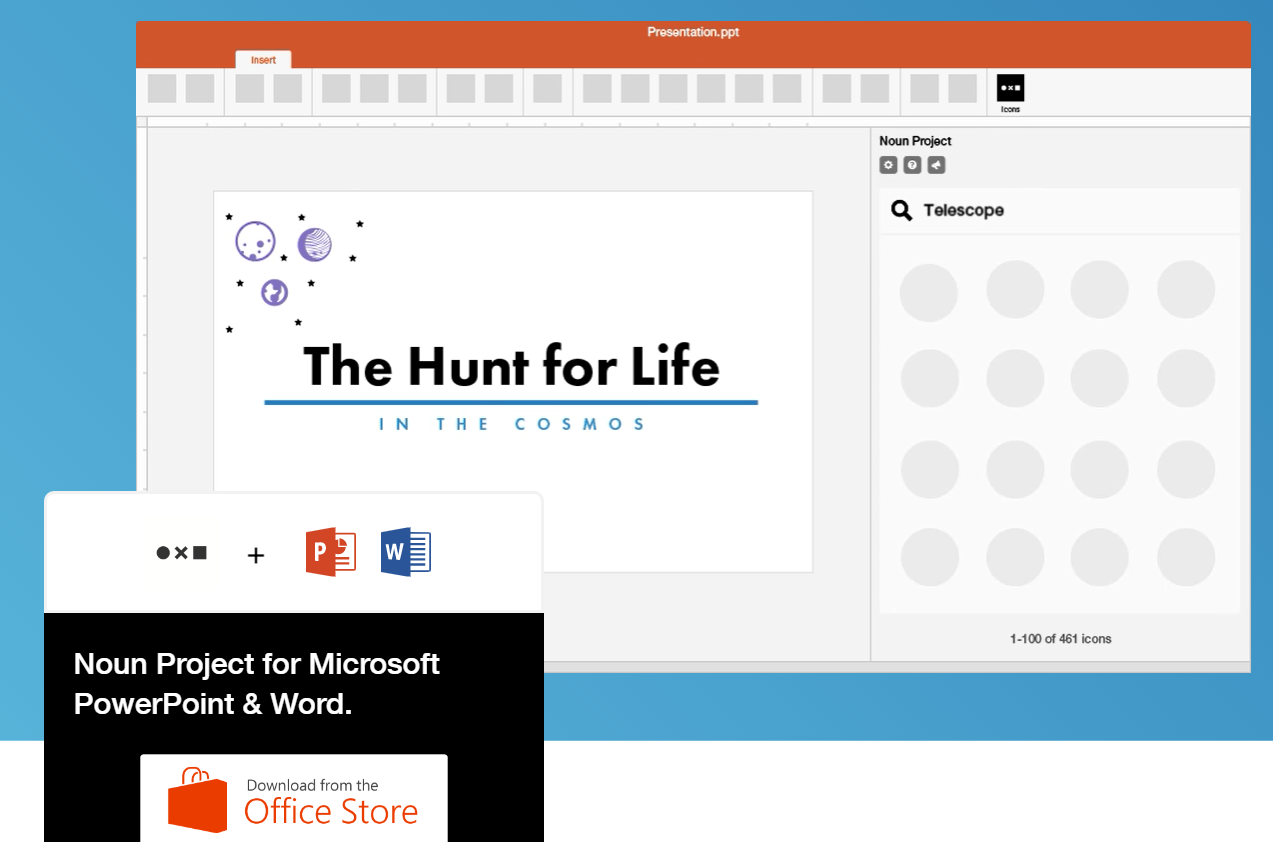Open the Noun Project Icons ribbon button
The height and width of the screenshot is (842, 1273).
point(1010,92)
